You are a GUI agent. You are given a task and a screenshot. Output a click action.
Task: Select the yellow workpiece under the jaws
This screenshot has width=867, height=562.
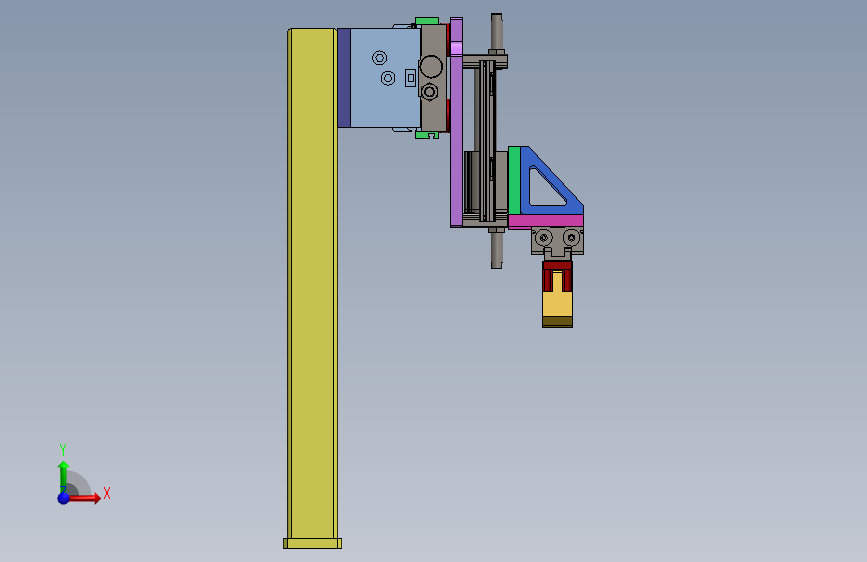[x=557, y=304]
